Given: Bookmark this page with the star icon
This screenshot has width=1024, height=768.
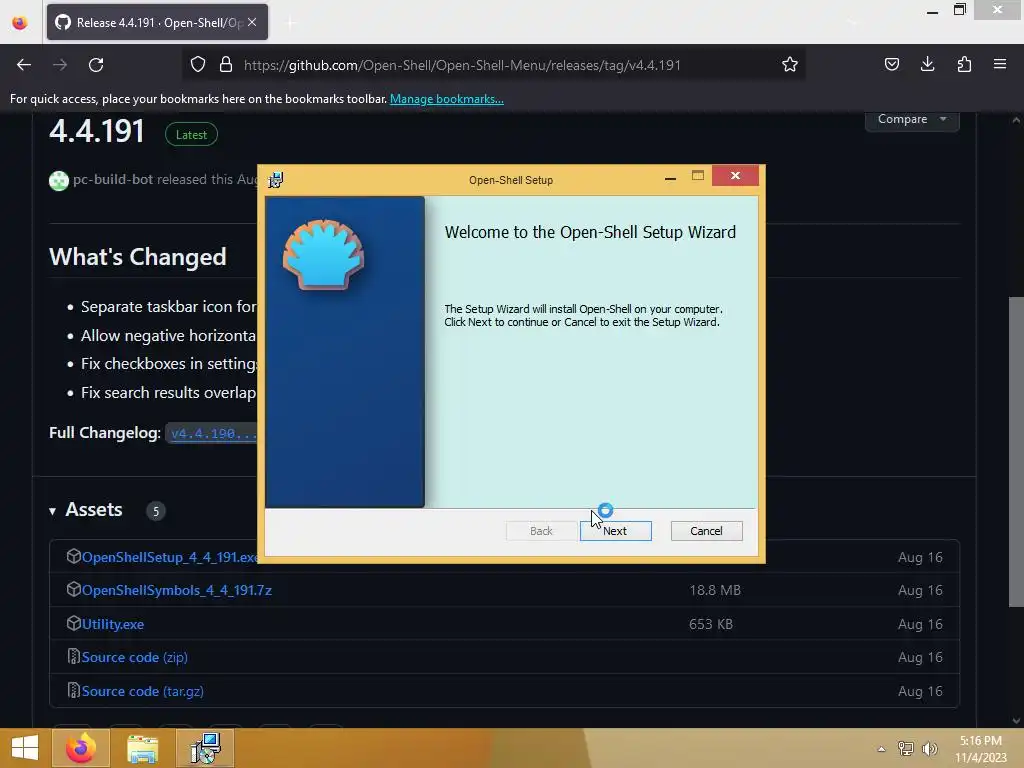Looking at the screenshot, I should click(790, 65).
